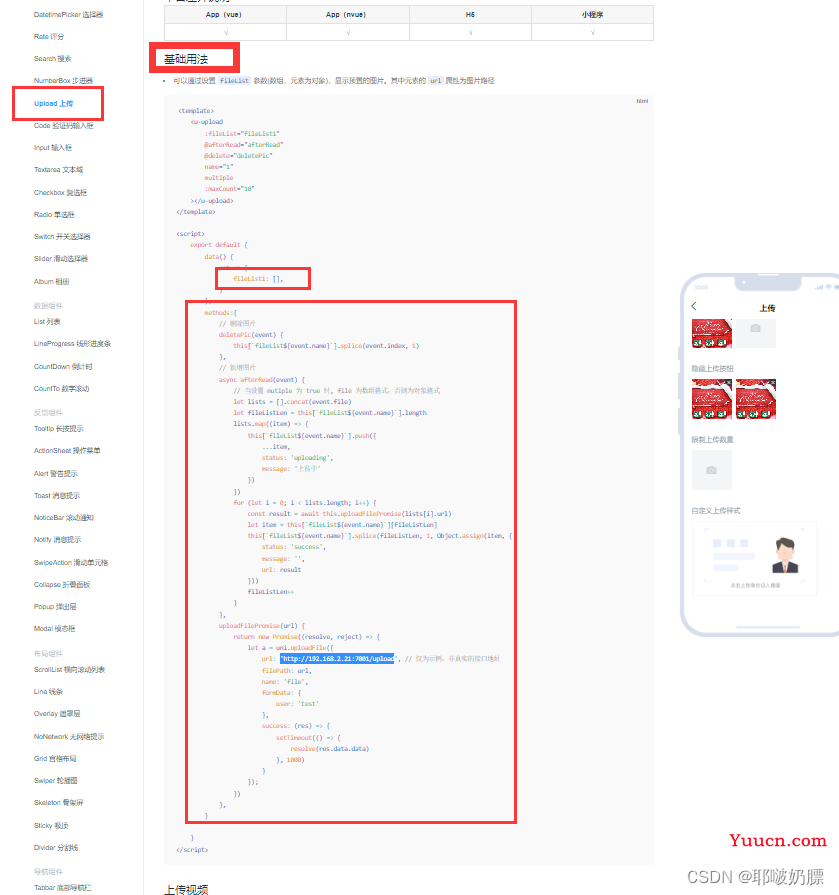The image size is (839, 895).
Task: Navigate to NoNetwork 无网络提示
Action: click(x=69, y=737)
